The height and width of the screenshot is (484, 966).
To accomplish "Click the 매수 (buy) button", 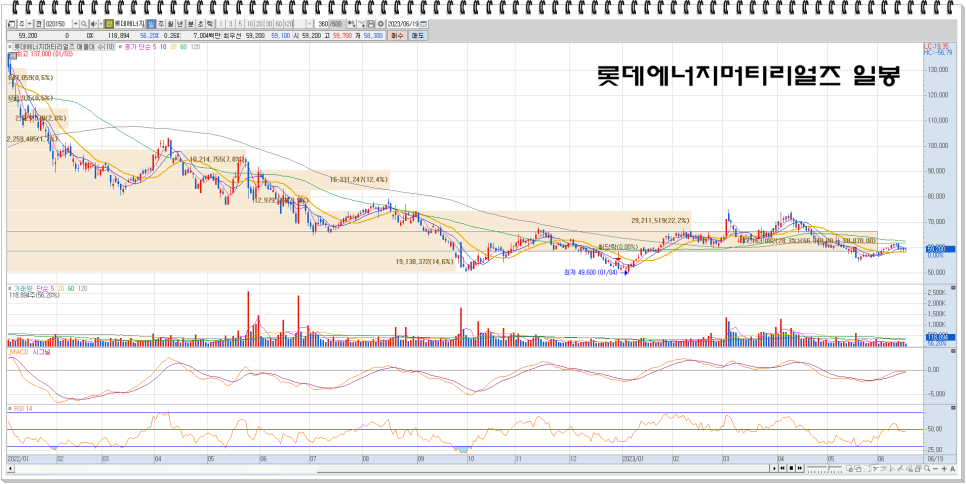I will 397,36.
